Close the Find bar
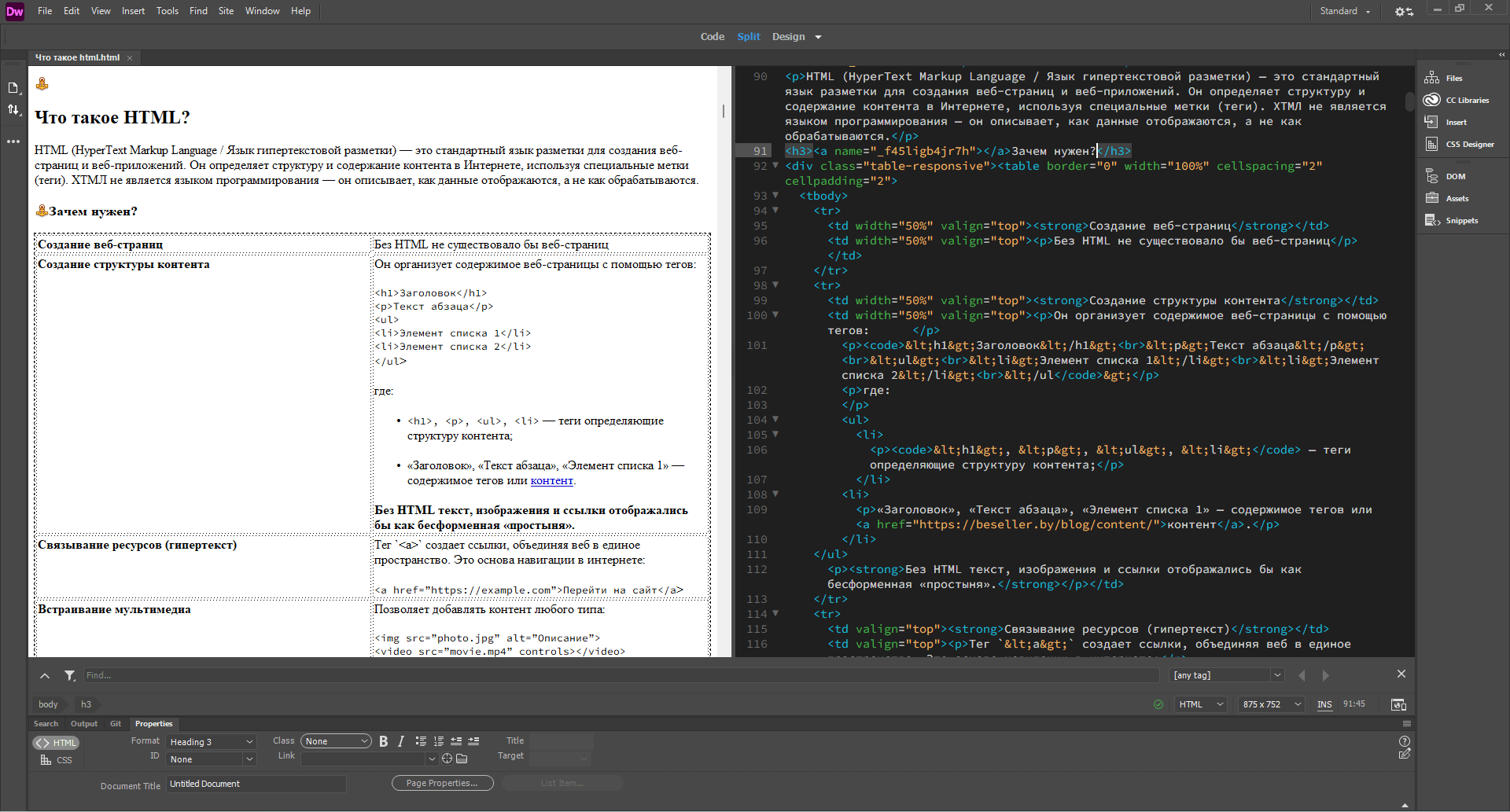Screen dimensions: 1510x812 click(x=1401, y=674)
